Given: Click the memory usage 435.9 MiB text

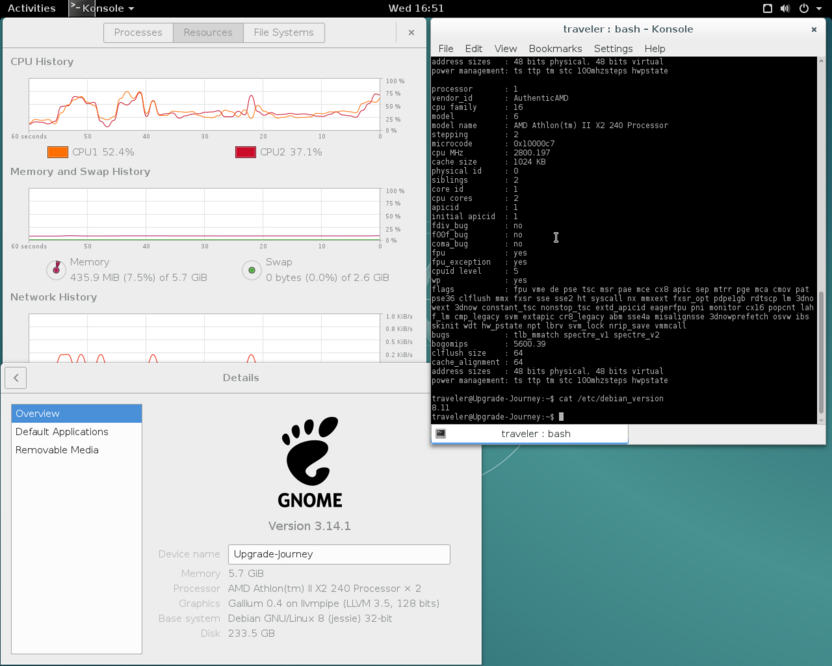Looking at the screenshot, I should coord(138,278).
